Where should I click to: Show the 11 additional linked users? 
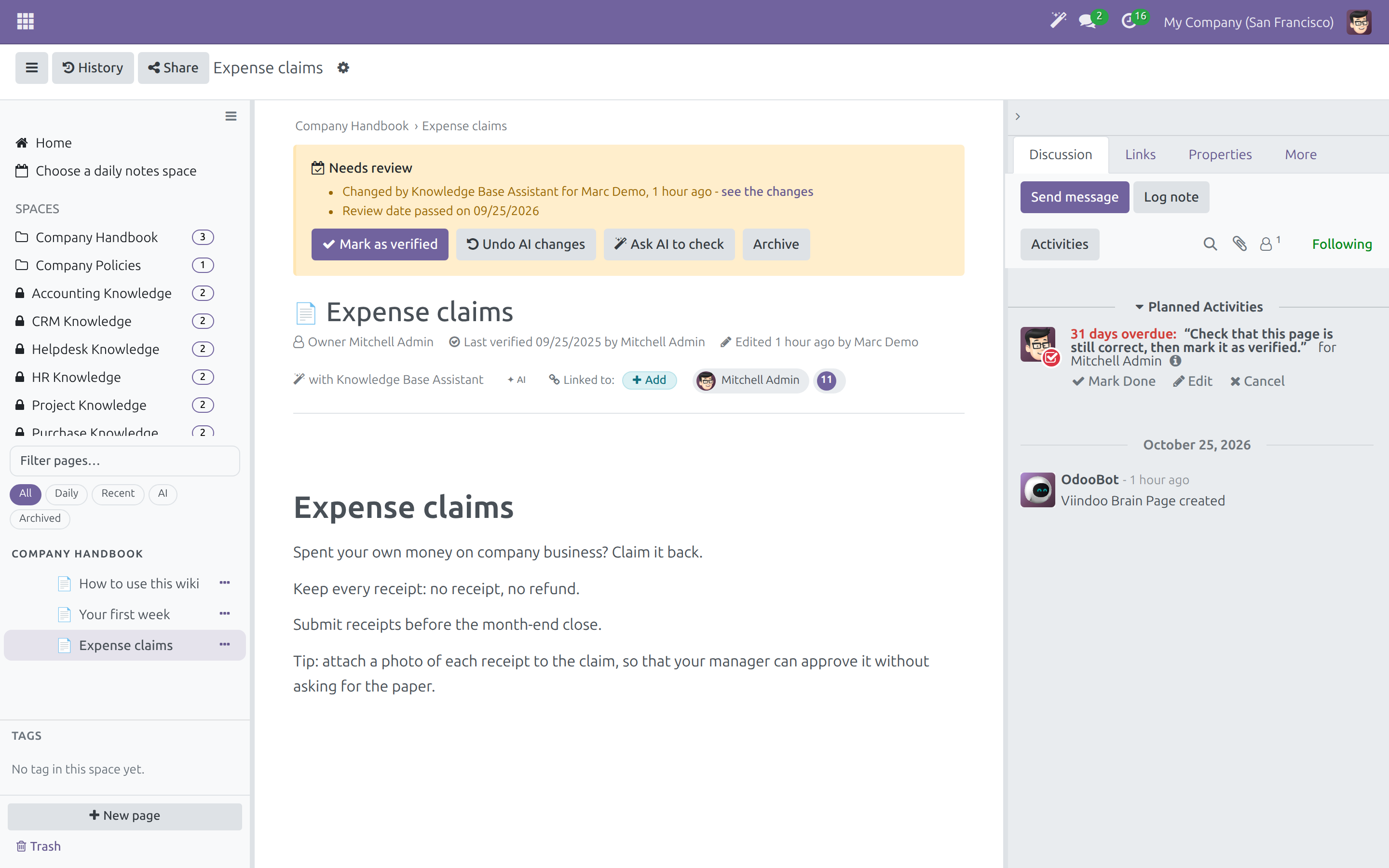coord(826,380)
